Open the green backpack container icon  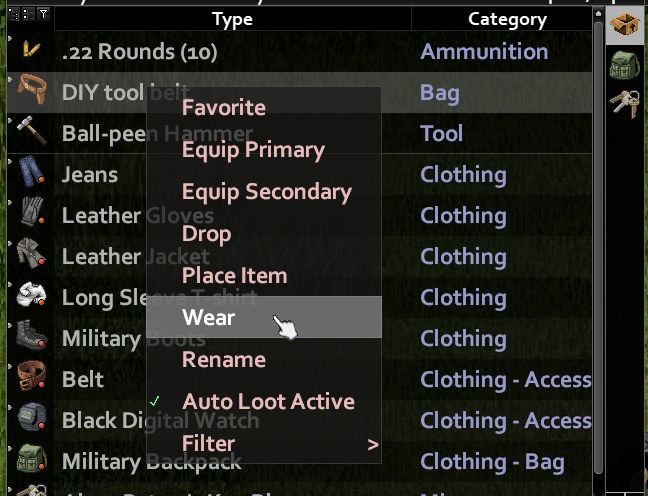point(624,65)
